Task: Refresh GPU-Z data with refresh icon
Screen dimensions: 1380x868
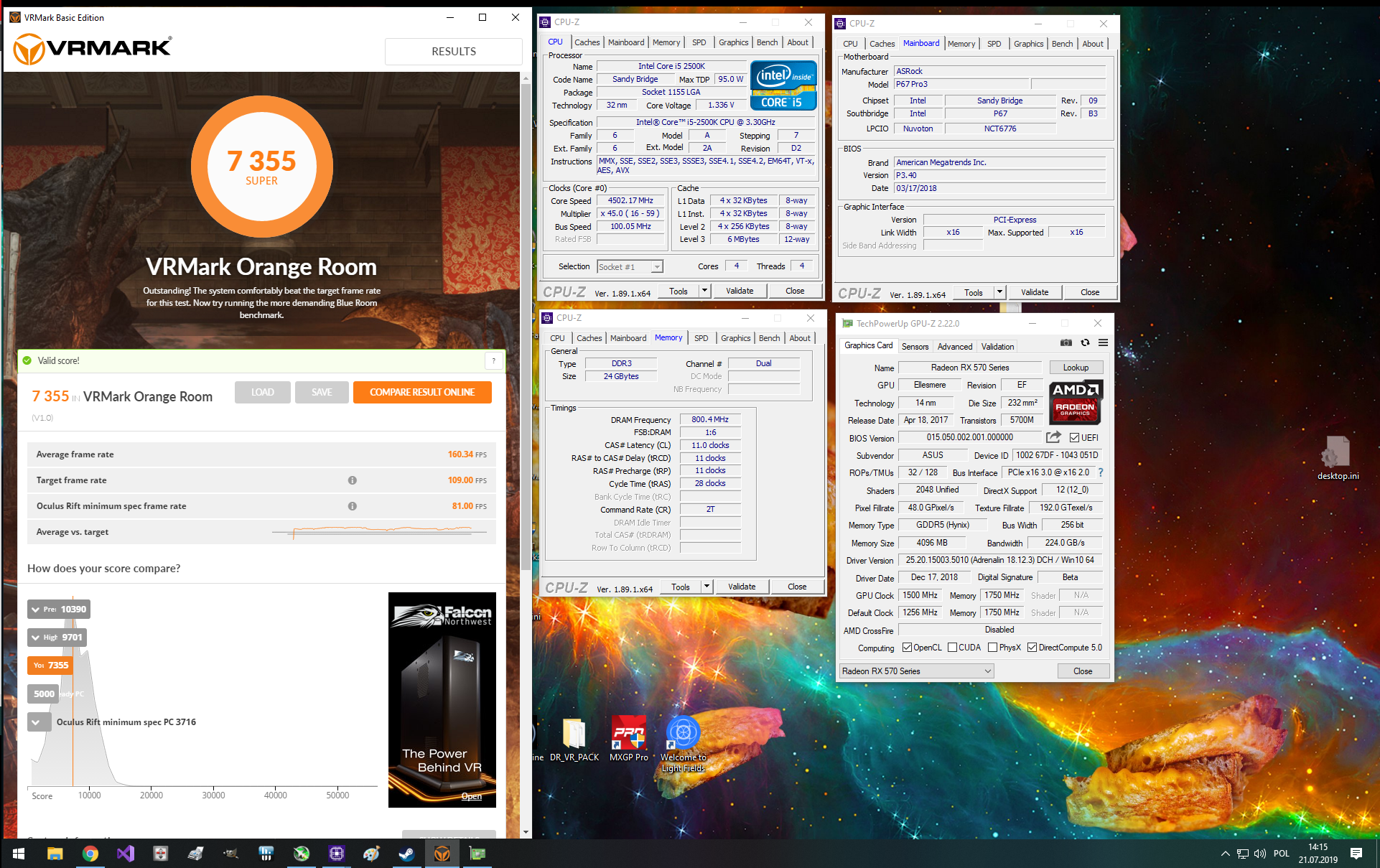Action: 1085,343
